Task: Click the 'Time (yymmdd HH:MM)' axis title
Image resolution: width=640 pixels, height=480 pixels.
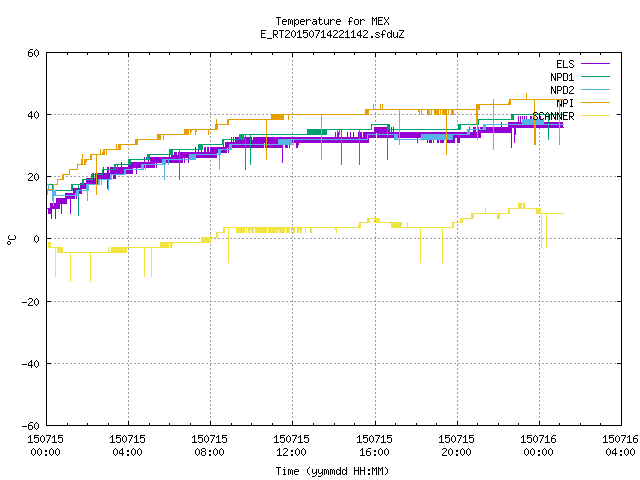Action: point(332,471)
